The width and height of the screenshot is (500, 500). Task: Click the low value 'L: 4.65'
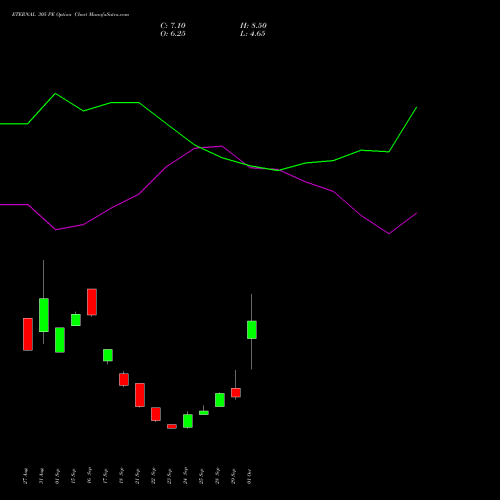[253, 34]
